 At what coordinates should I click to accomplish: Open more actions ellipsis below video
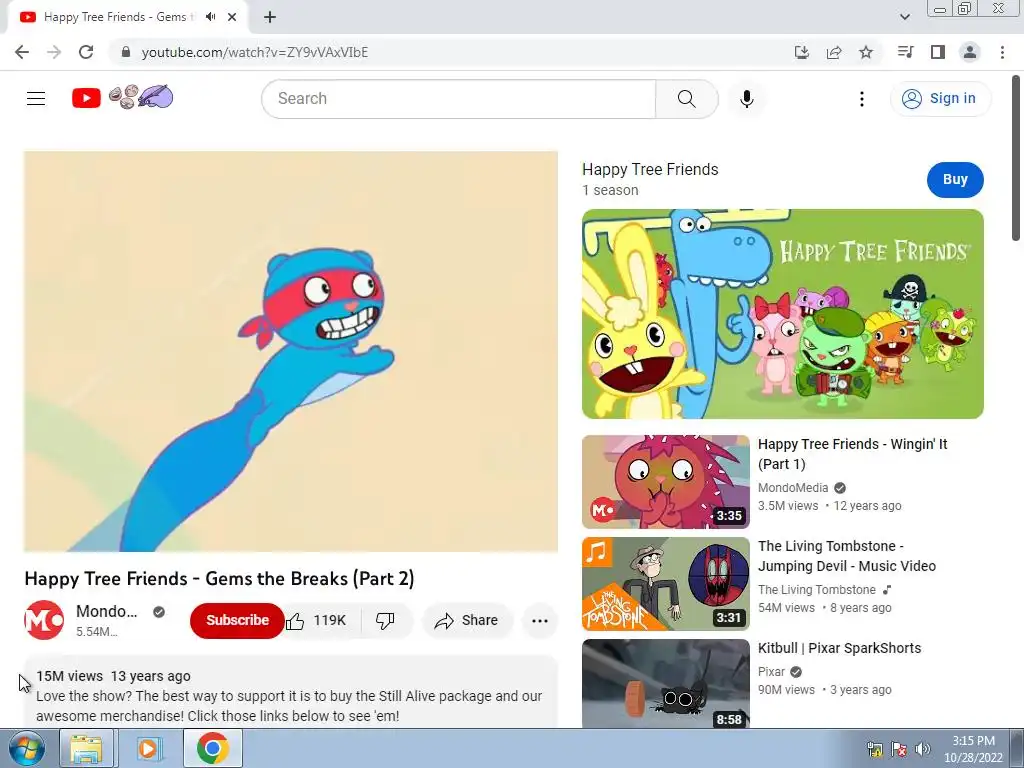tap(539, 620)
